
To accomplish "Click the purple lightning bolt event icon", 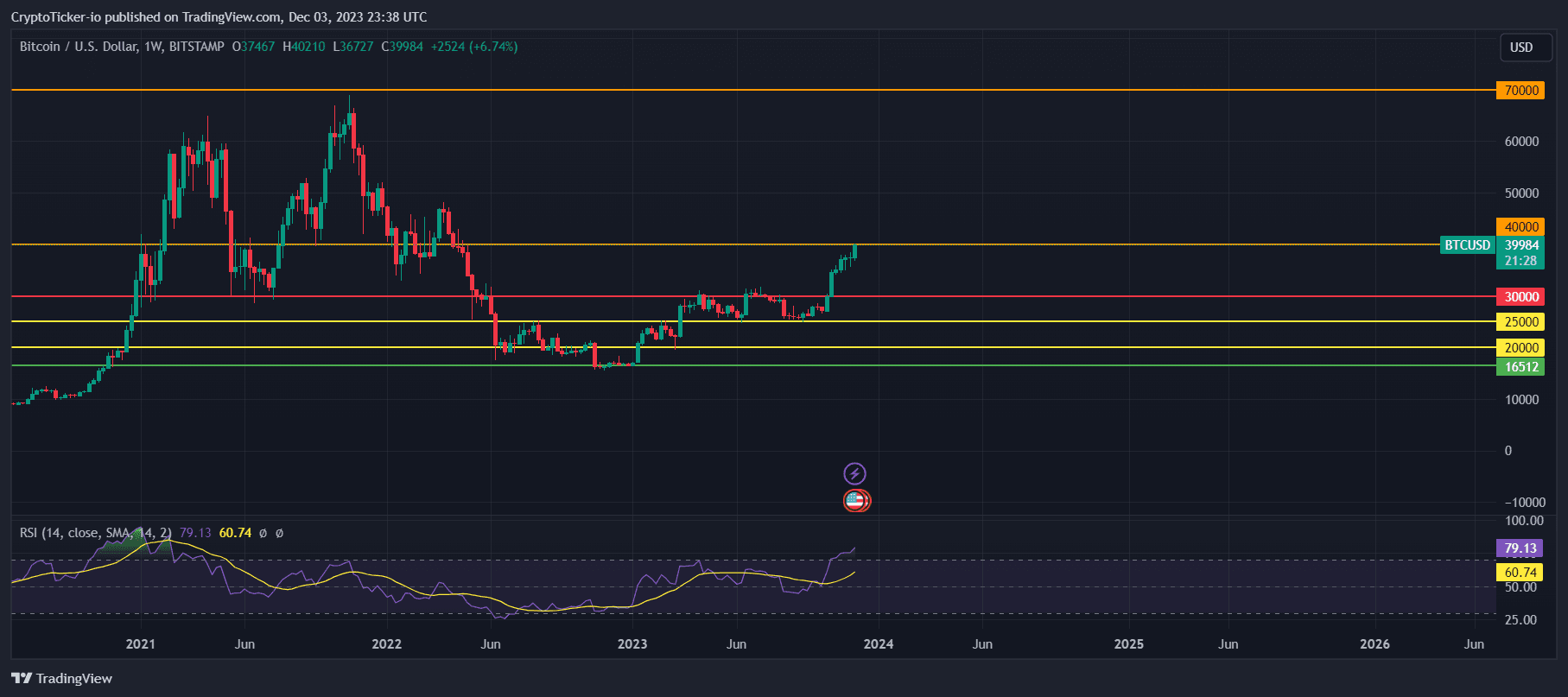I will [x=854, y=473].
